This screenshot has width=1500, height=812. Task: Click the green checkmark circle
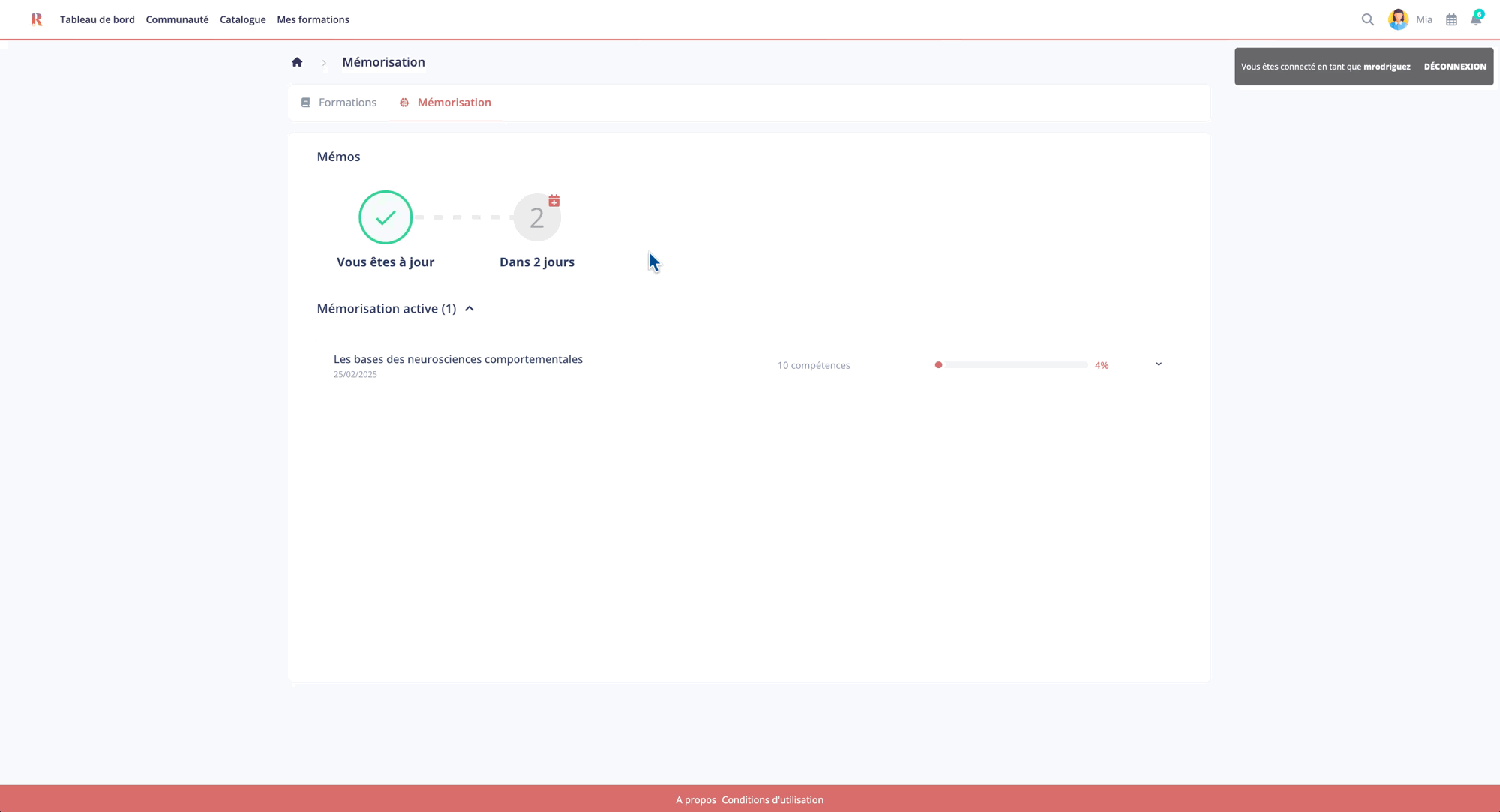[385, 217]
